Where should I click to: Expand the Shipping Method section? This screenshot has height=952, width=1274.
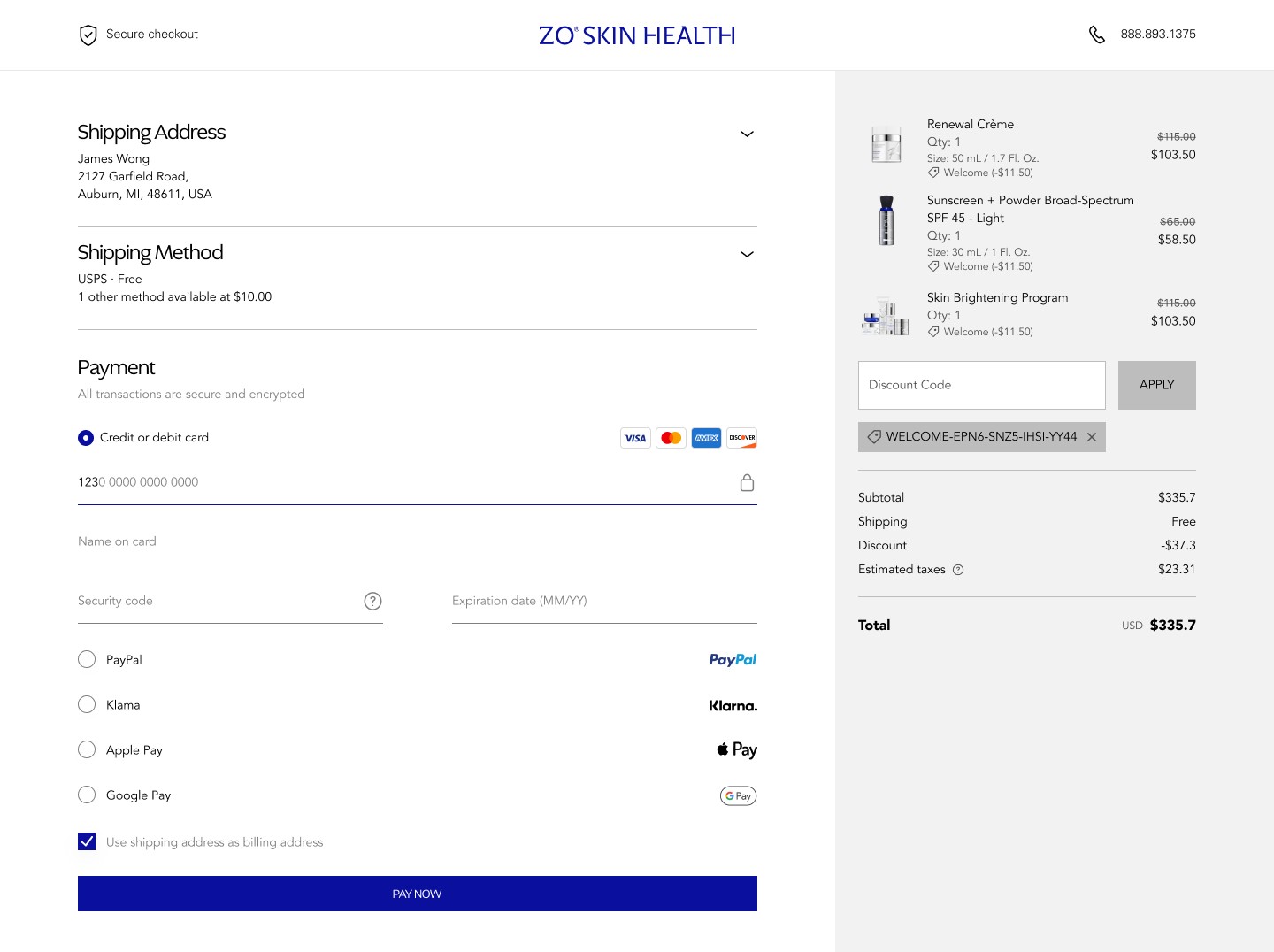747,254
